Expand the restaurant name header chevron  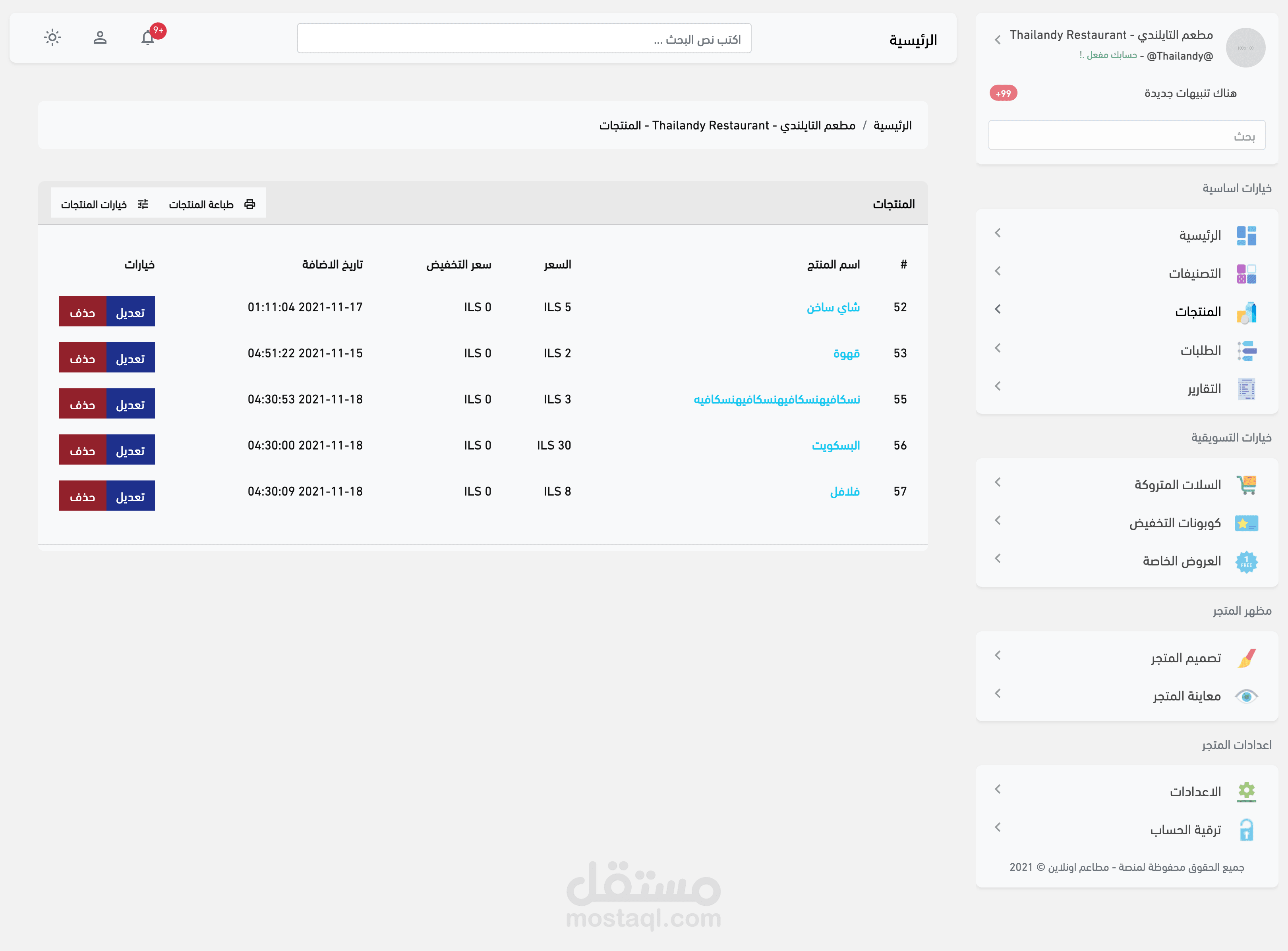[998, 40]
